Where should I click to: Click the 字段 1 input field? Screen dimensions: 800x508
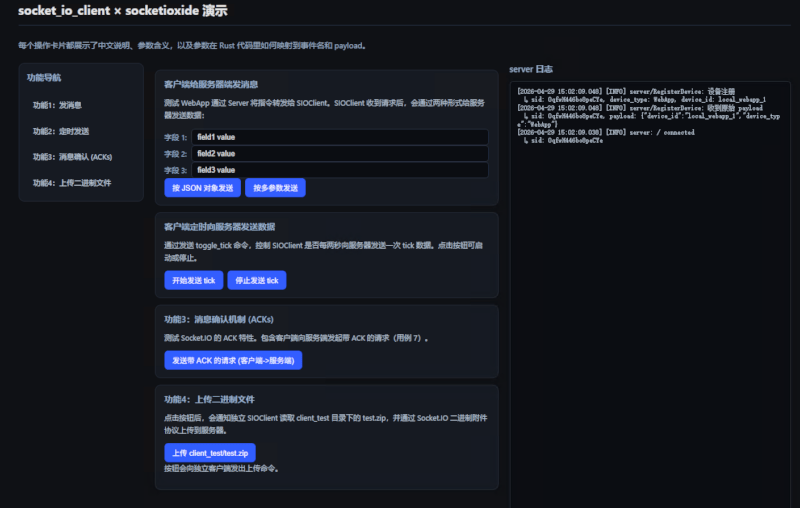(x=340, y=137)
